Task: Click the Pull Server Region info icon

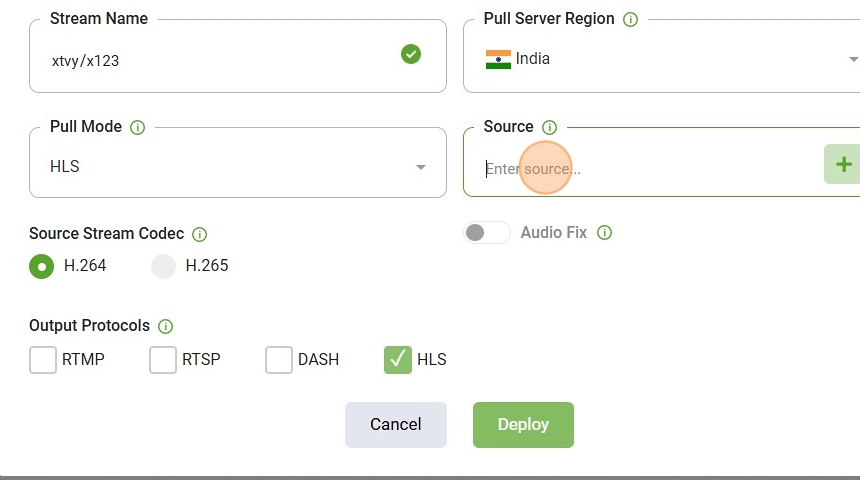Action: 630,20
